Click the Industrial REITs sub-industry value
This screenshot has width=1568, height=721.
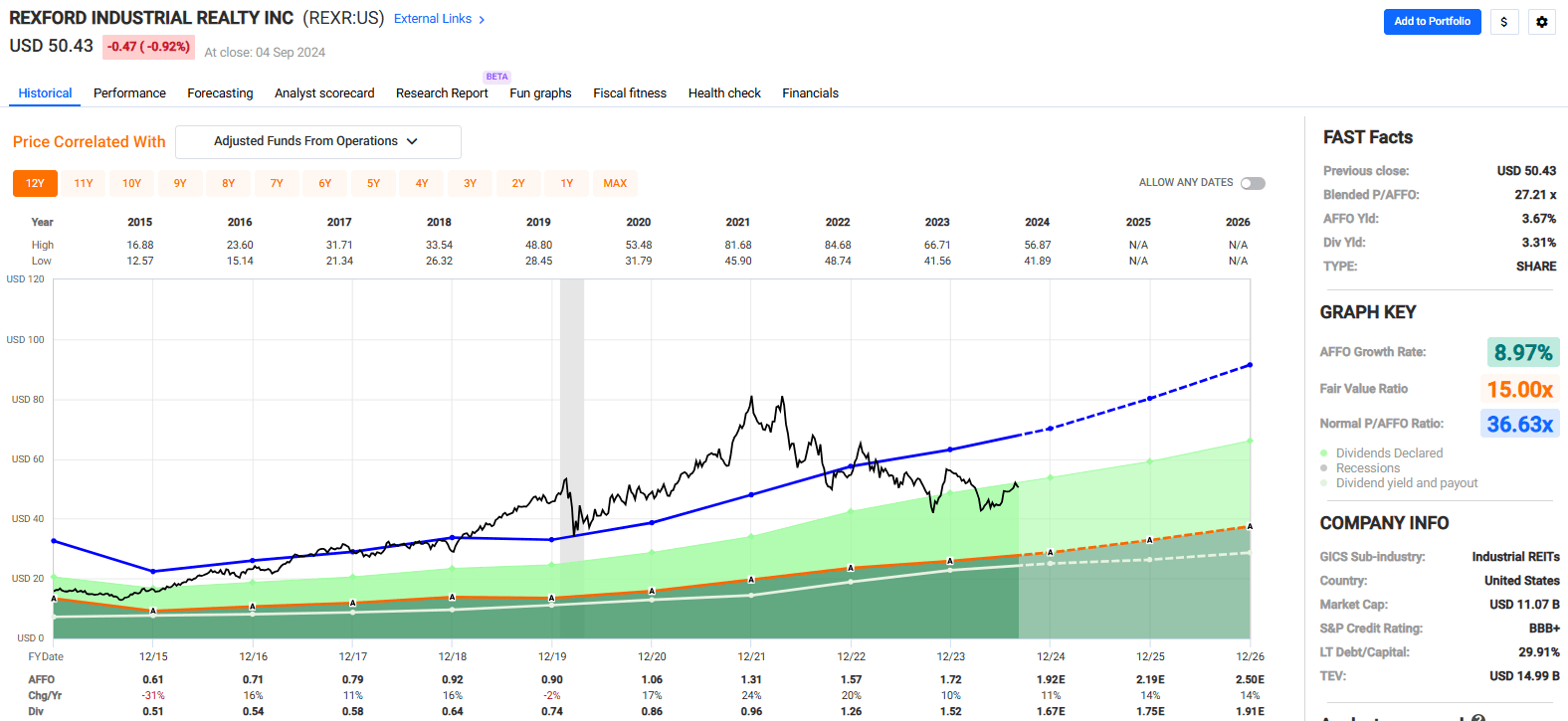point(1515,557)
